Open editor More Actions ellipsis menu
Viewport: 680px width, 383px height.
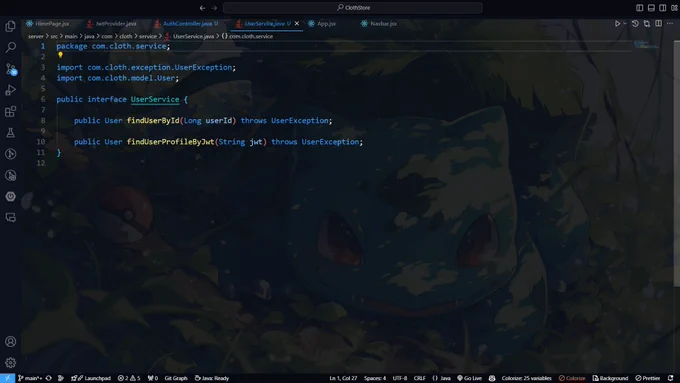point(670,23)
